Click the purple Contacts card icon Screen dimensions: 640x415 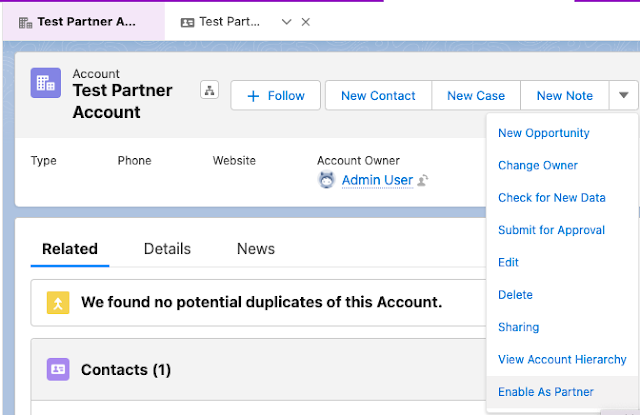coord(58,369)
